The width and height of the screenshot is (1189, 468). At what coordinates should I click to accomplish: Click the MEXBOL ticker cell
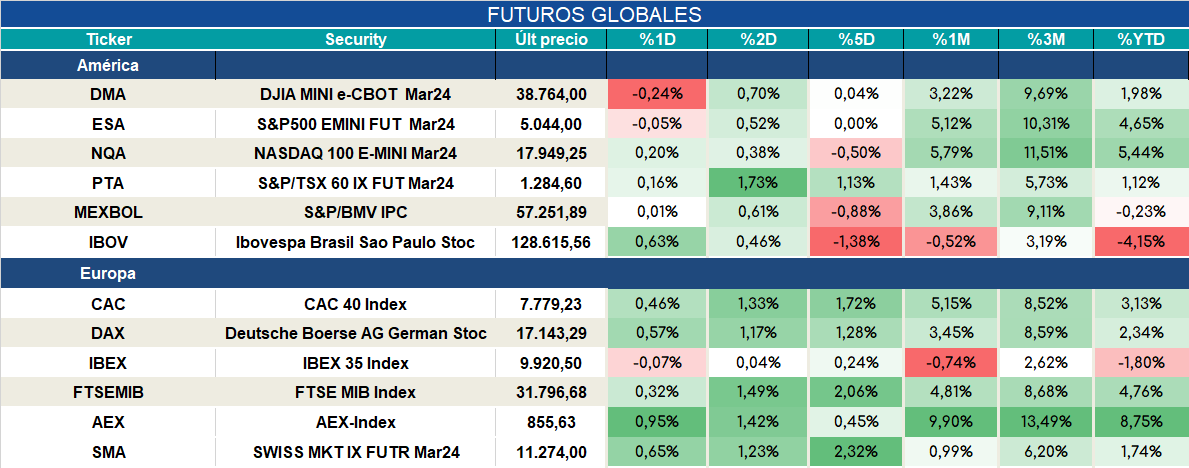tap(108, 213)
